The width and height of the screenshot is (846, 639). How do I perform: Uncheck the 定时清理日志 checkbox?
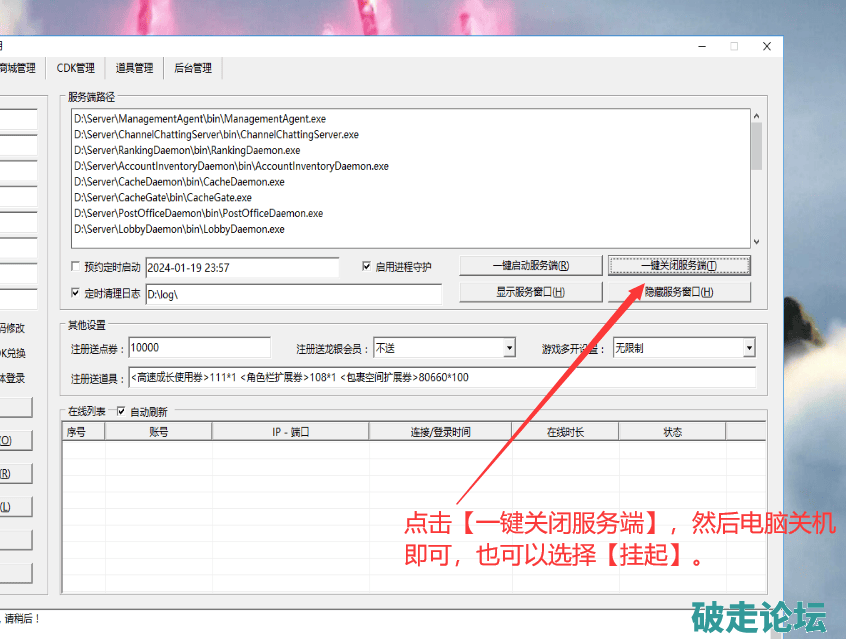tap(77, 294)
